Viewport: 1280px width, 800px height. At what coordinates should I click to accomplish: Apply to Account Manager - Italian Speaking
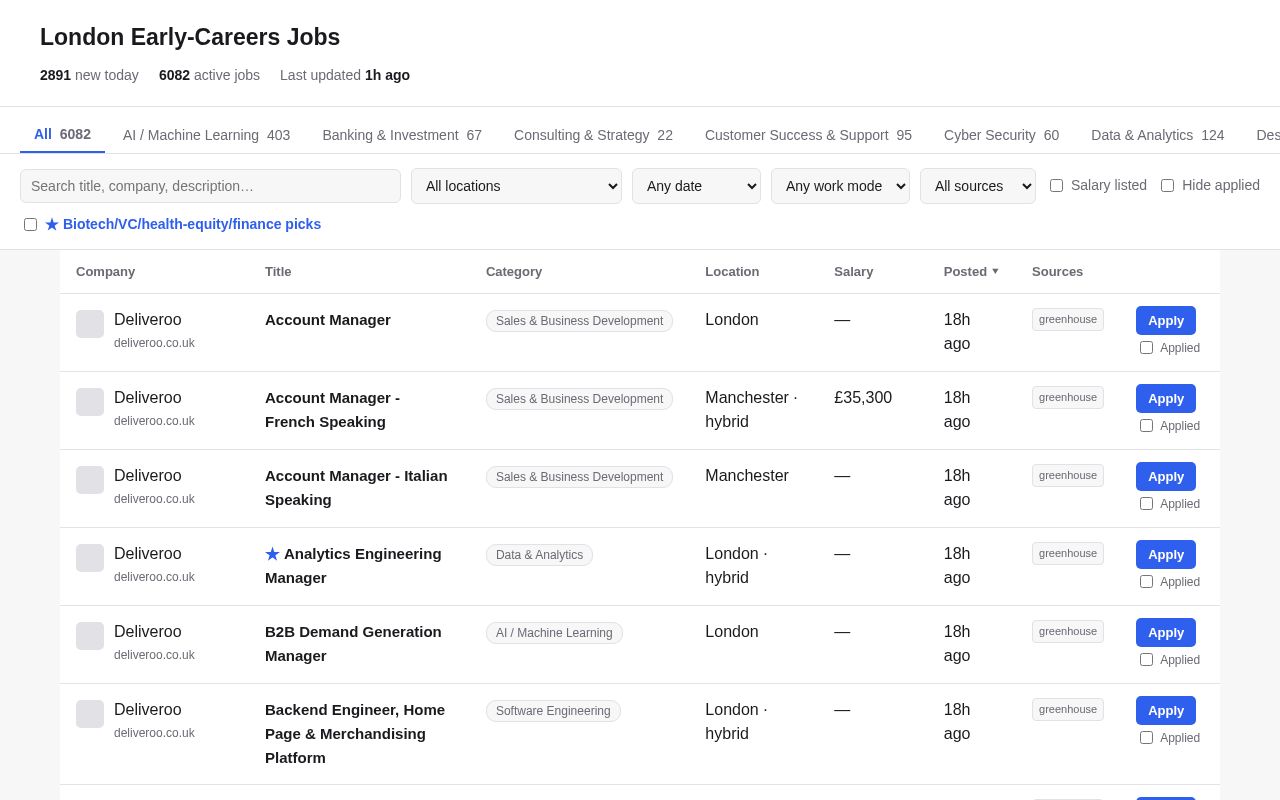[x=1166, y=476]
